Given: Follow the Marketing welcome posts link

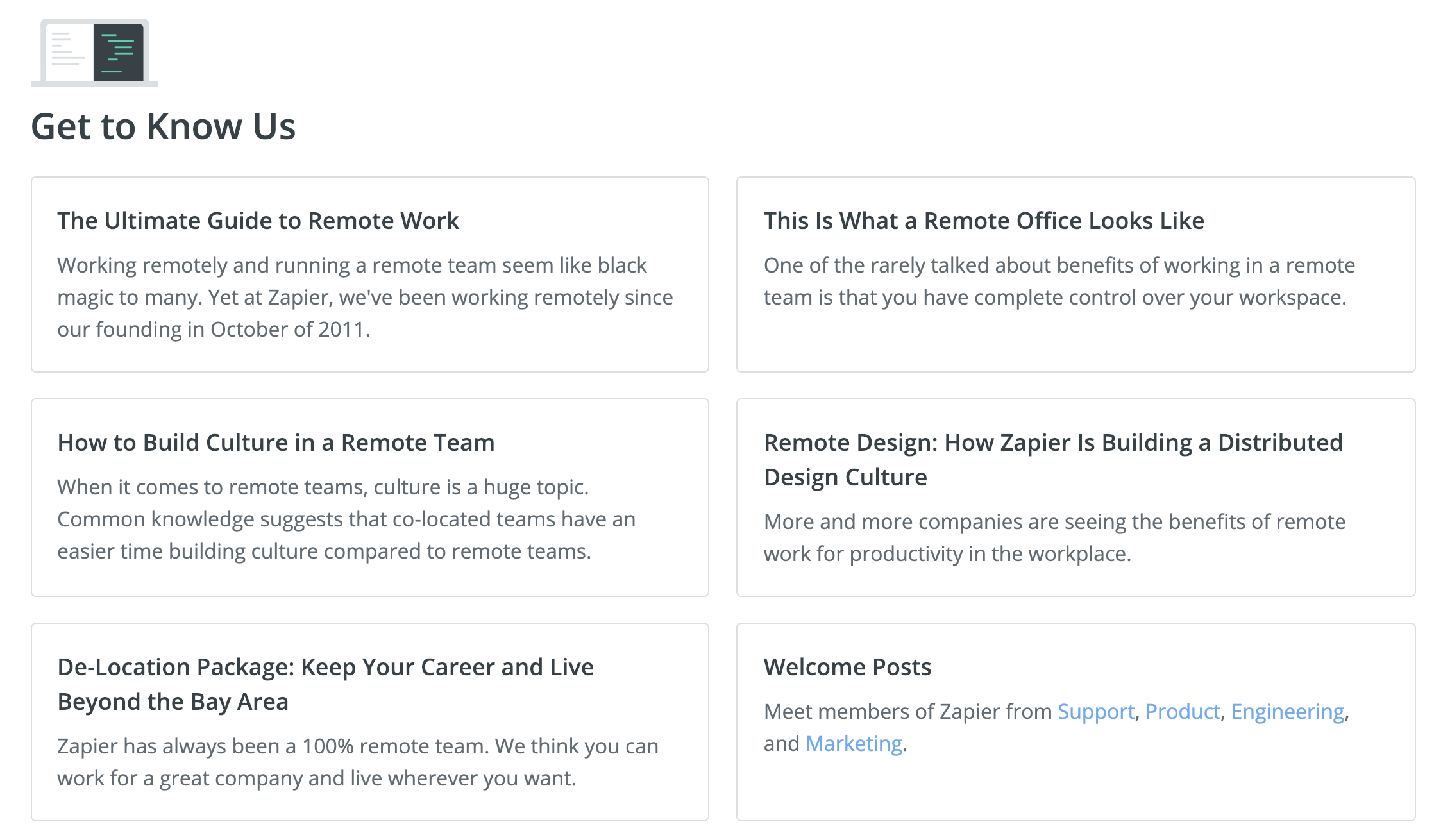Looking at the screenshot, I should (x=854, y=744).
